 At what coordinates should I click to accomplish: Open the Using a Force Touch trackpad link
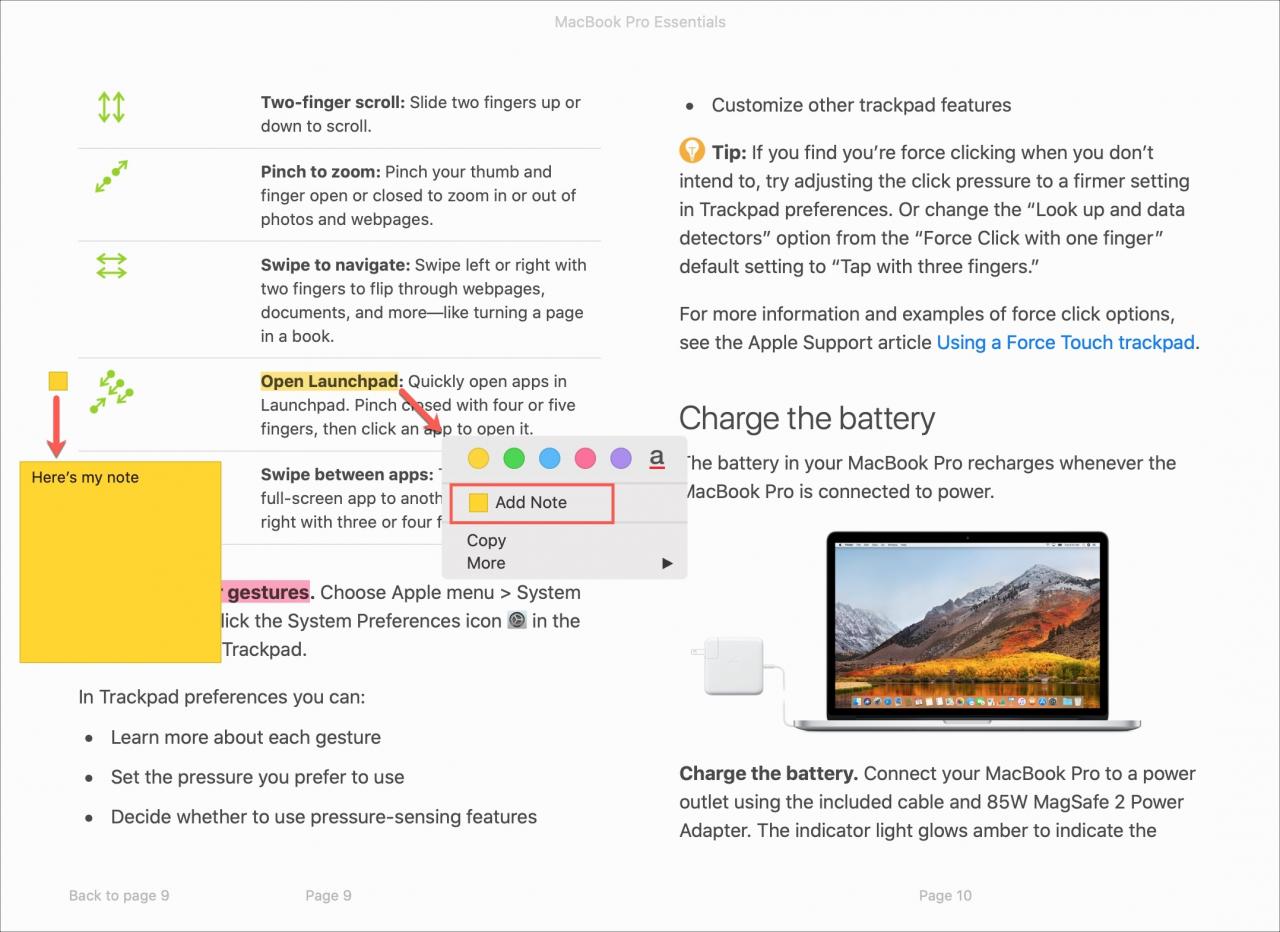(x=1066, y=342)
